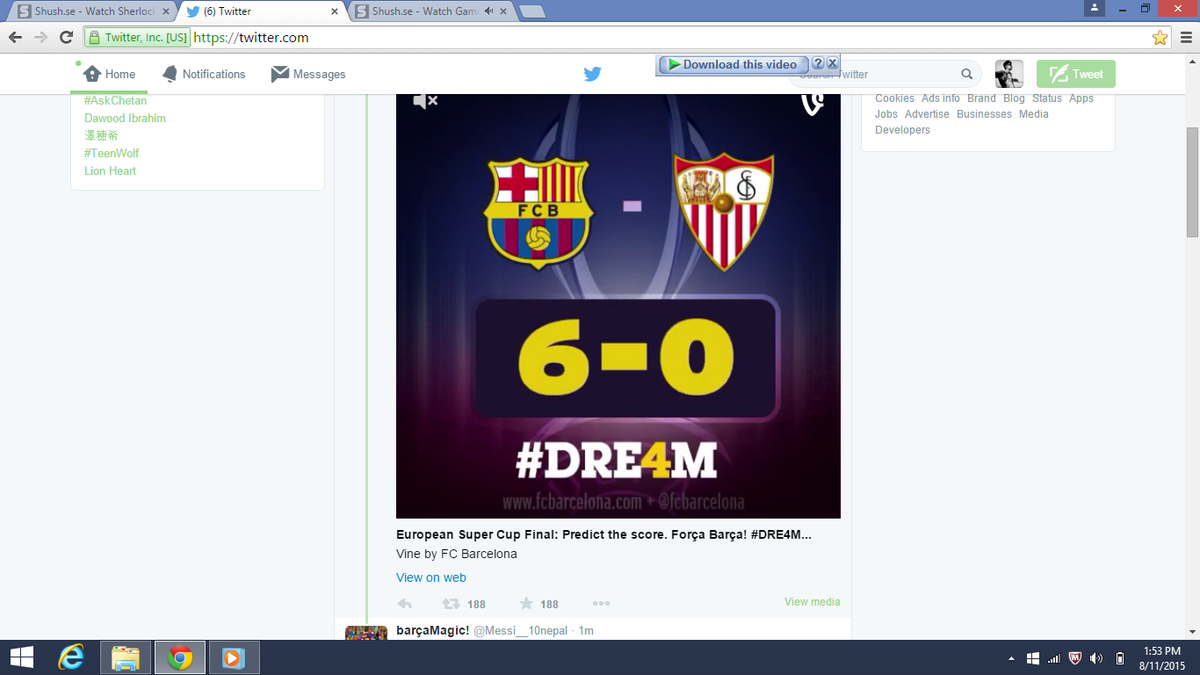Image resolution: width=1200 pixels, height=675 pixels.
Task: Open more options ellipsis on the tweet
Action: [x=601, y=604]
